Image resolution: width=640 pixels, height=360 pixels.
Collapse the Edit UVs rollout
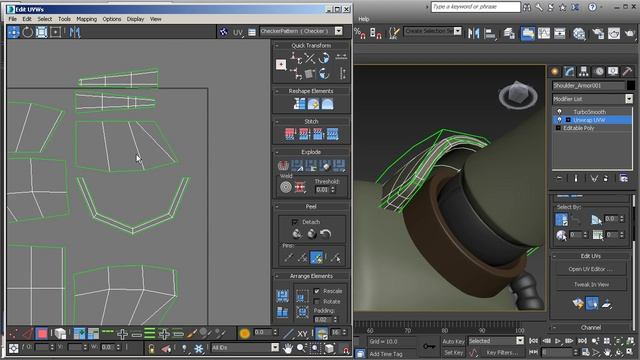[x=555, y=256]
